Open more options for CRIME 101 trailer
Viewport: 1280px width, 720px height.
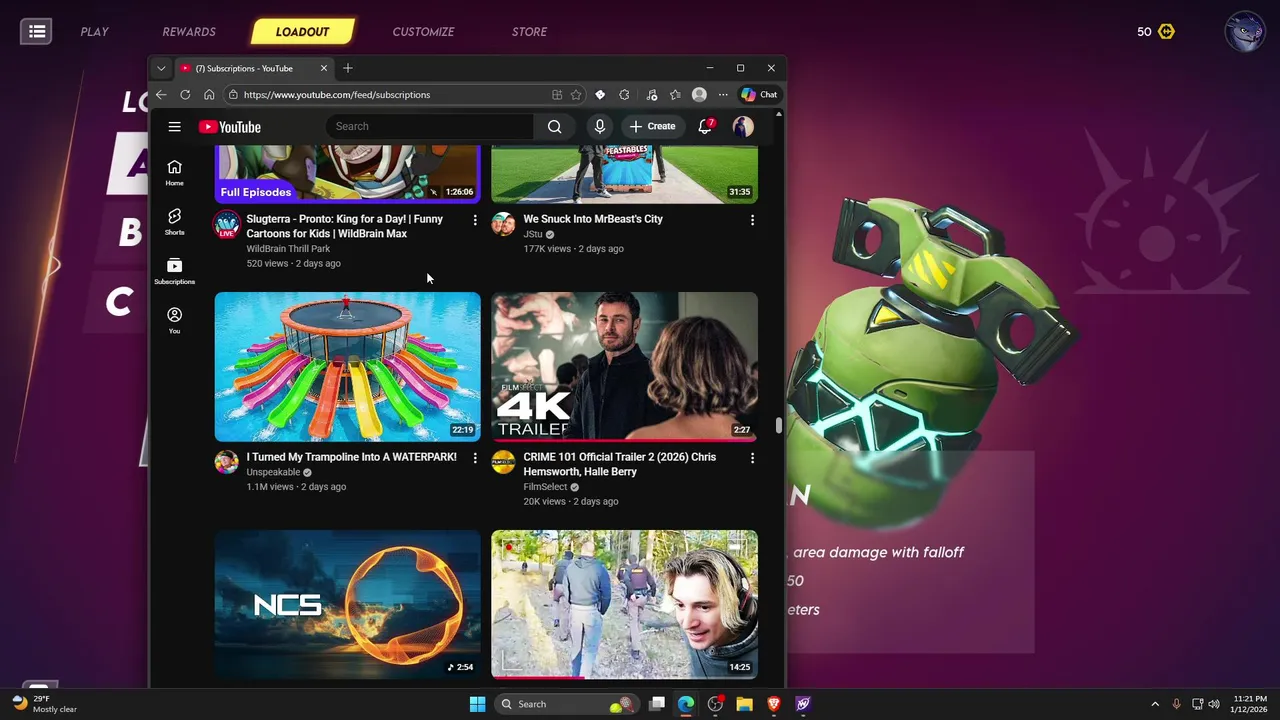pos(752,458)
